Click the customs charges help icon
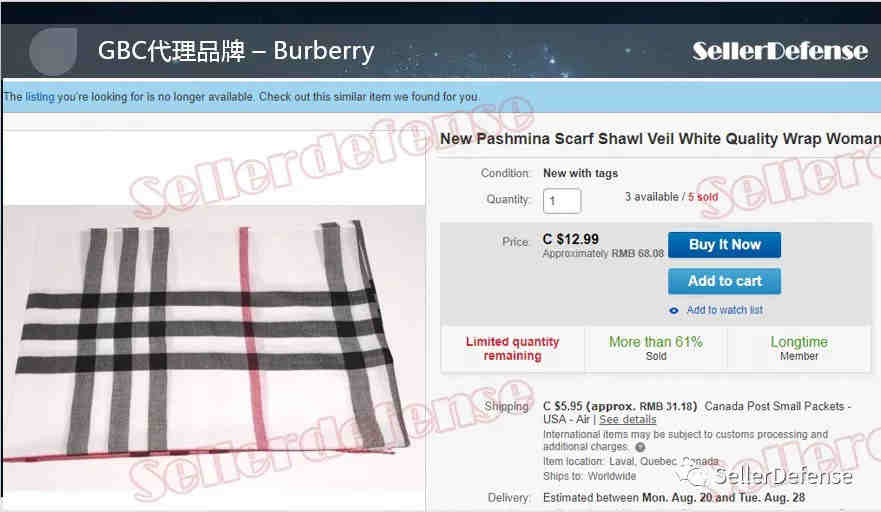 click(640, 447)
